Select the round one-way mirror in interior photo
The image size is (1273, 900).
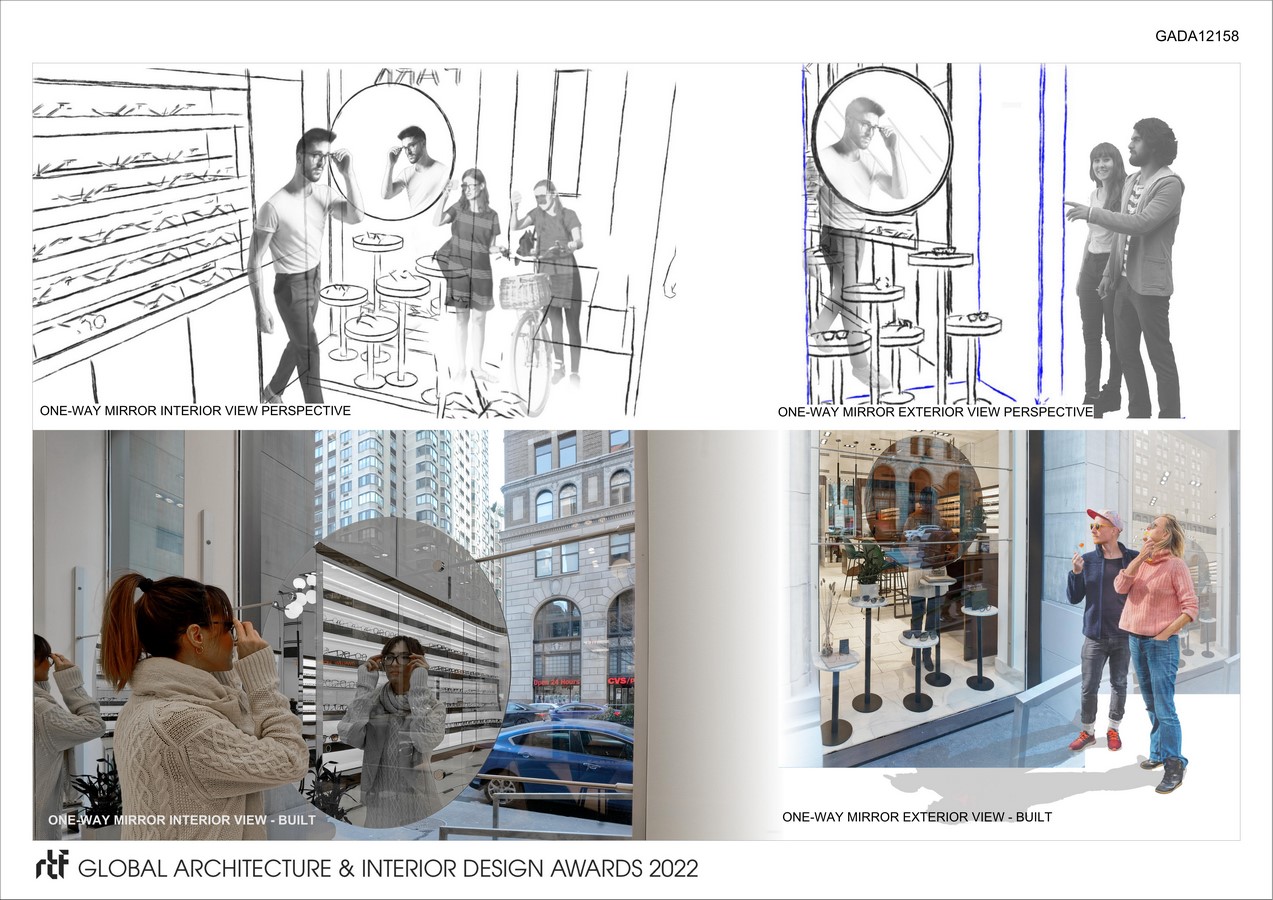click(x=410, y=670)
